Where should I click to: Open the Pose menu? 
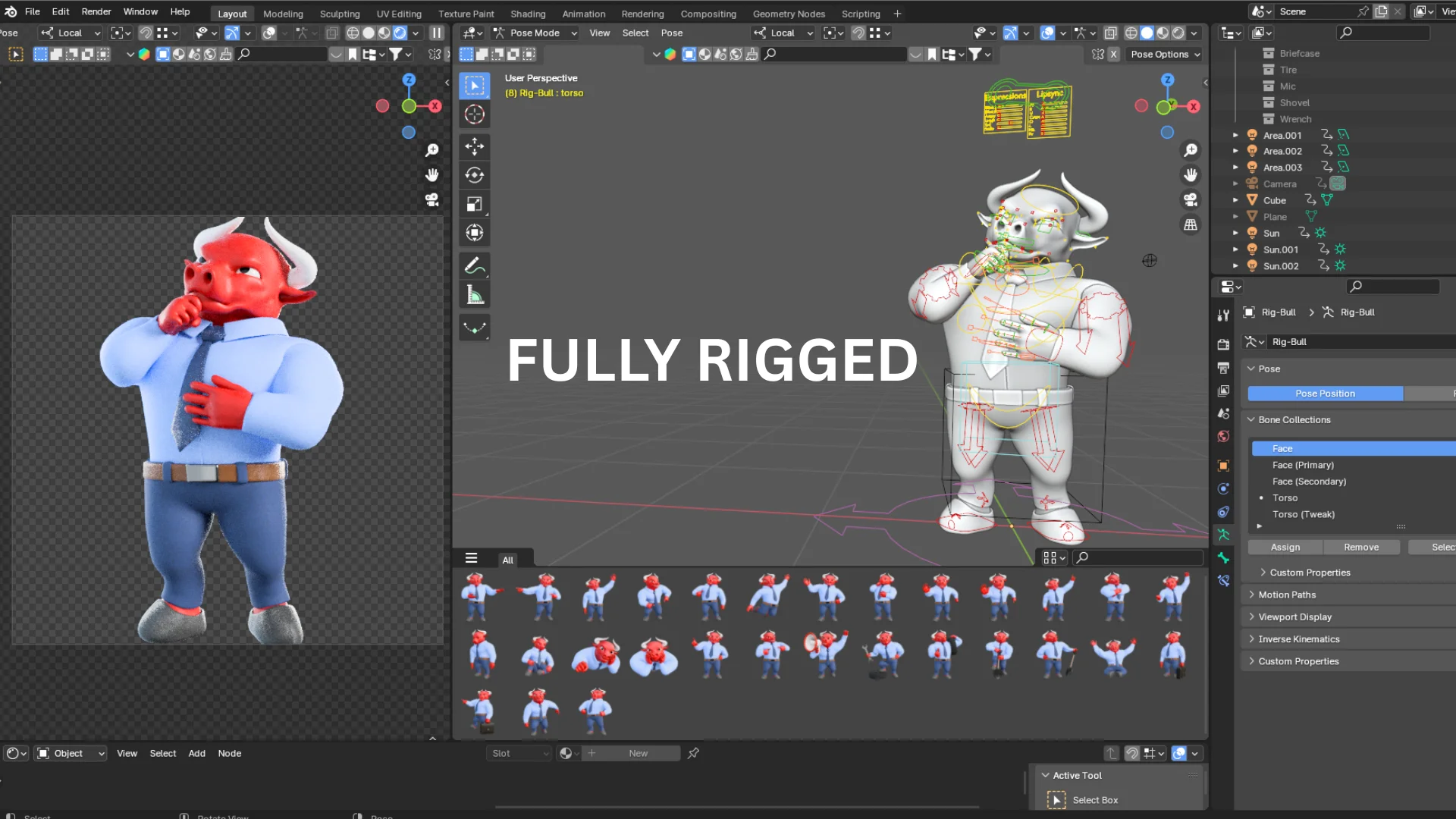(671, 33)
